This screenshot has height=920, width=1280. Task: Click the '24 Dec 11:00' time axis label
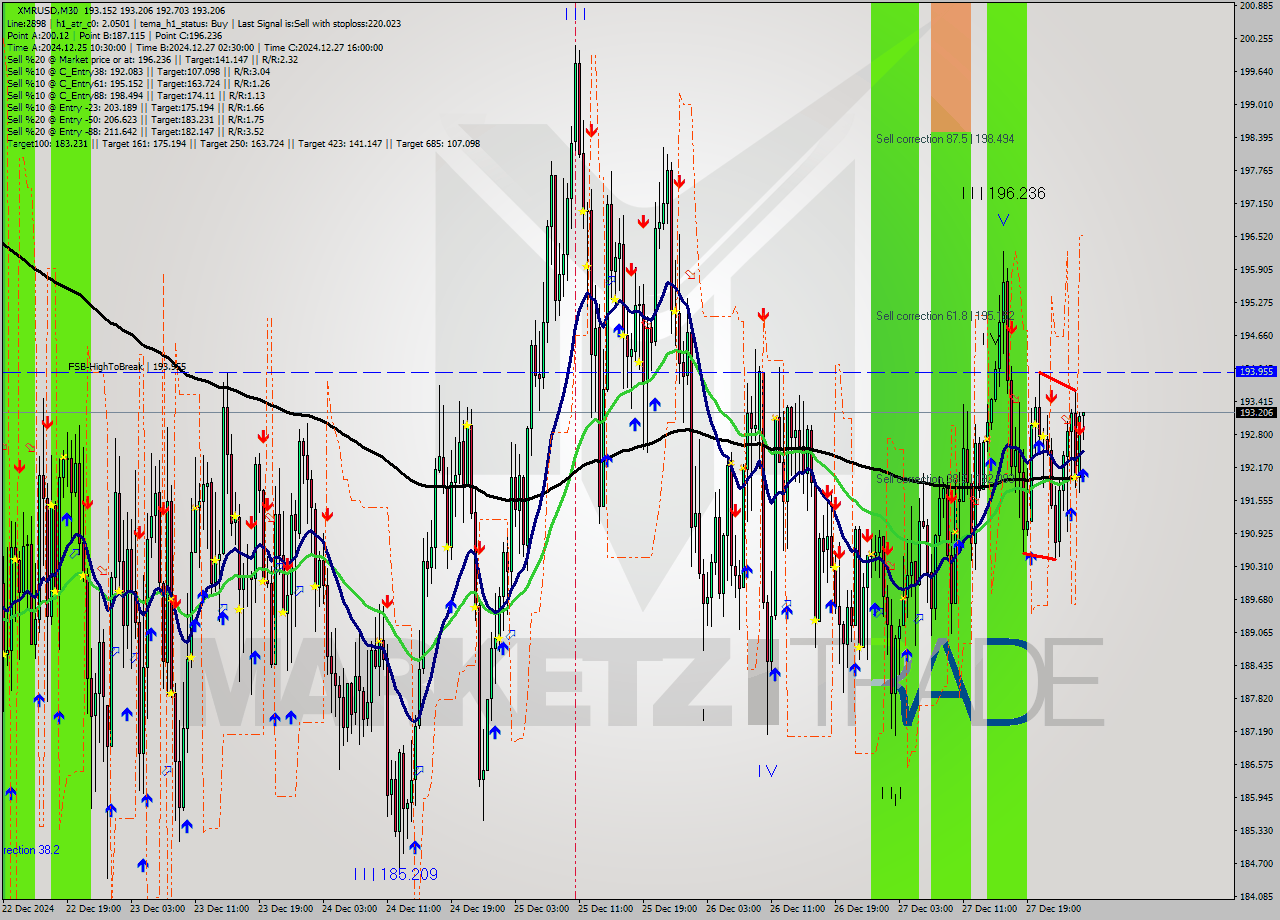point(414,909)
